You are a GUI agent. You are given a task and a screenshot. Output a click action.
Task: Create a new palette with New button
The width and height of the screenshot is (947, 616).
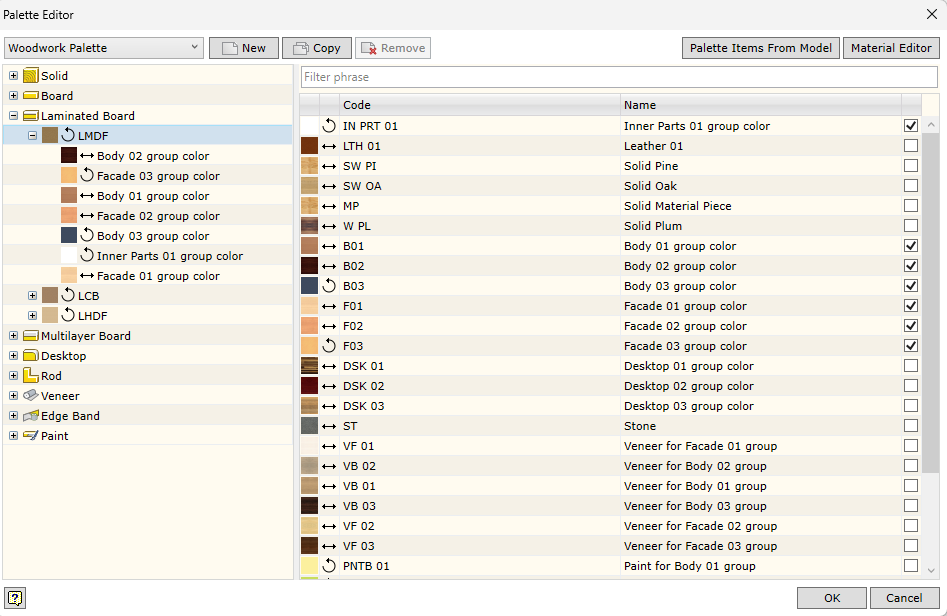(x=244, y=48)
